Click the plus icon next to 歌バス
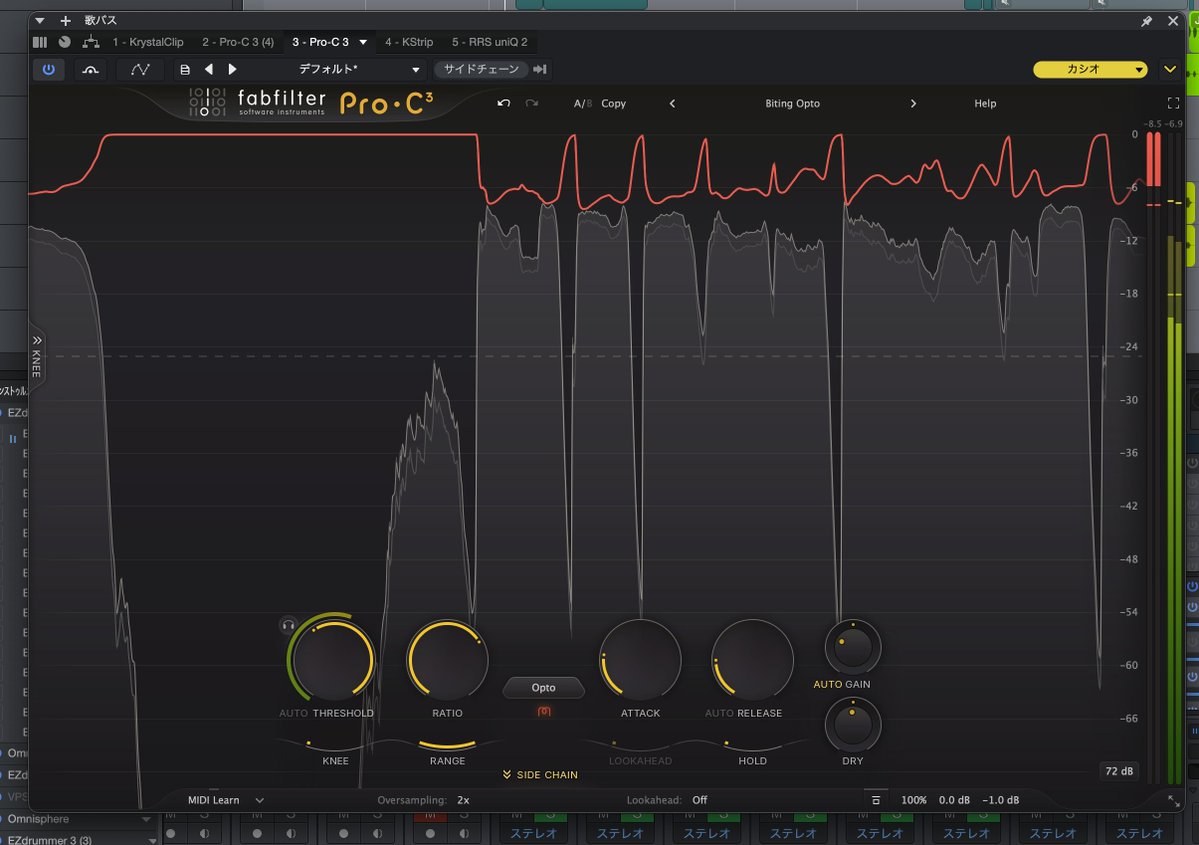The image size is (1199, 845). 66,21
